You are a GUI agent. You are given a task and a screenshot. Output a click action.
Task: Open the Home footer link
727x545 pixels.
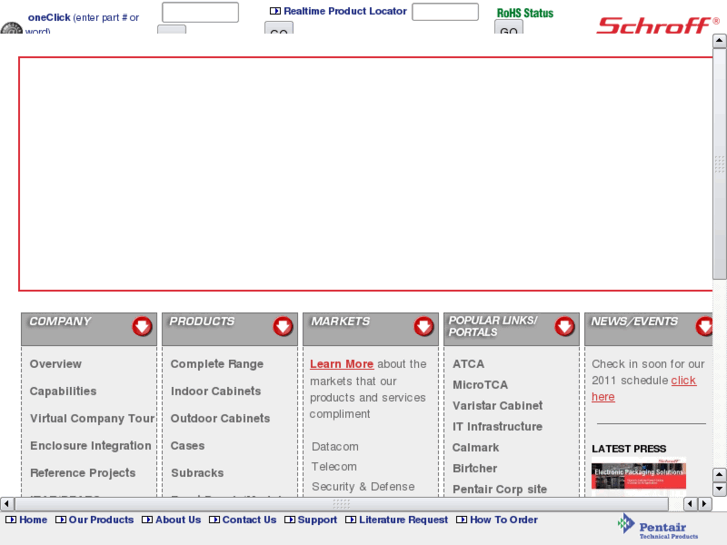point(33,519)
